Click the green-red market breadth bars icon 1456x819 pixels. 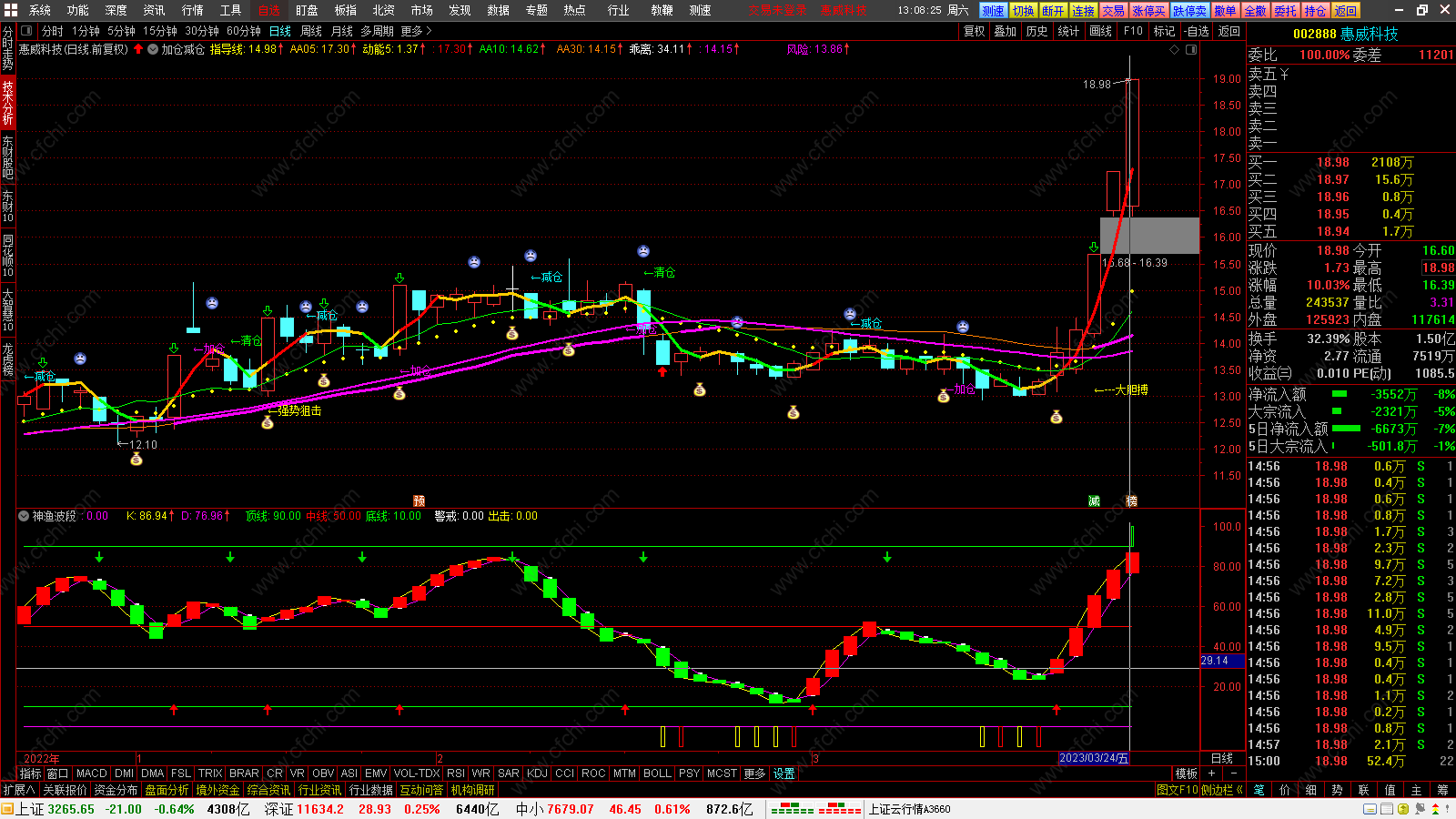coord(815,809)
